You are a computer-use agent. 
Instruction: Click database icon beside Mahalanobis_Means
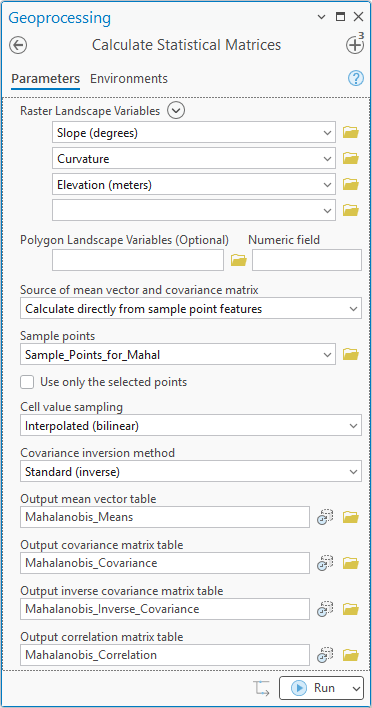pos(325,517)
